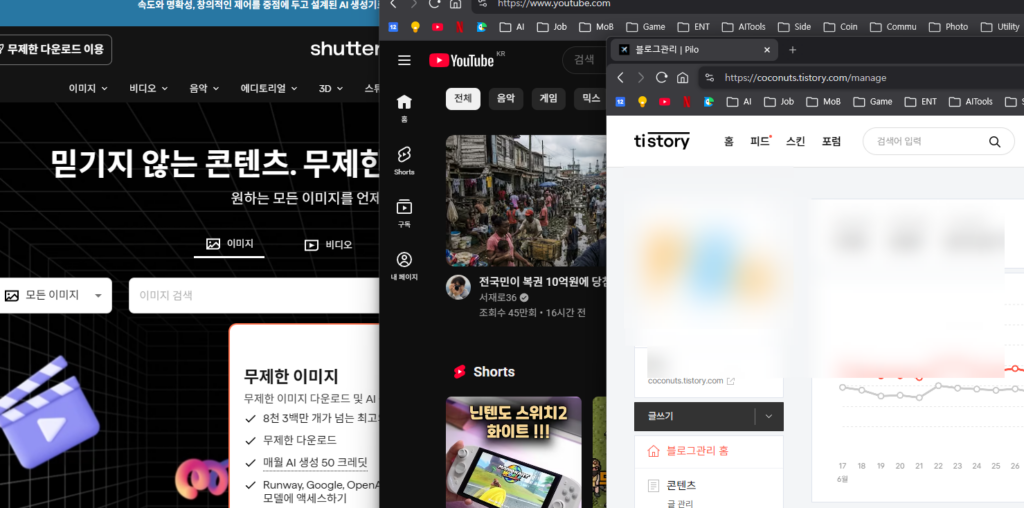Open YouTube hamburger guide menu
The height and width of the screenshot is (508, 1024).
click(404, 60)
